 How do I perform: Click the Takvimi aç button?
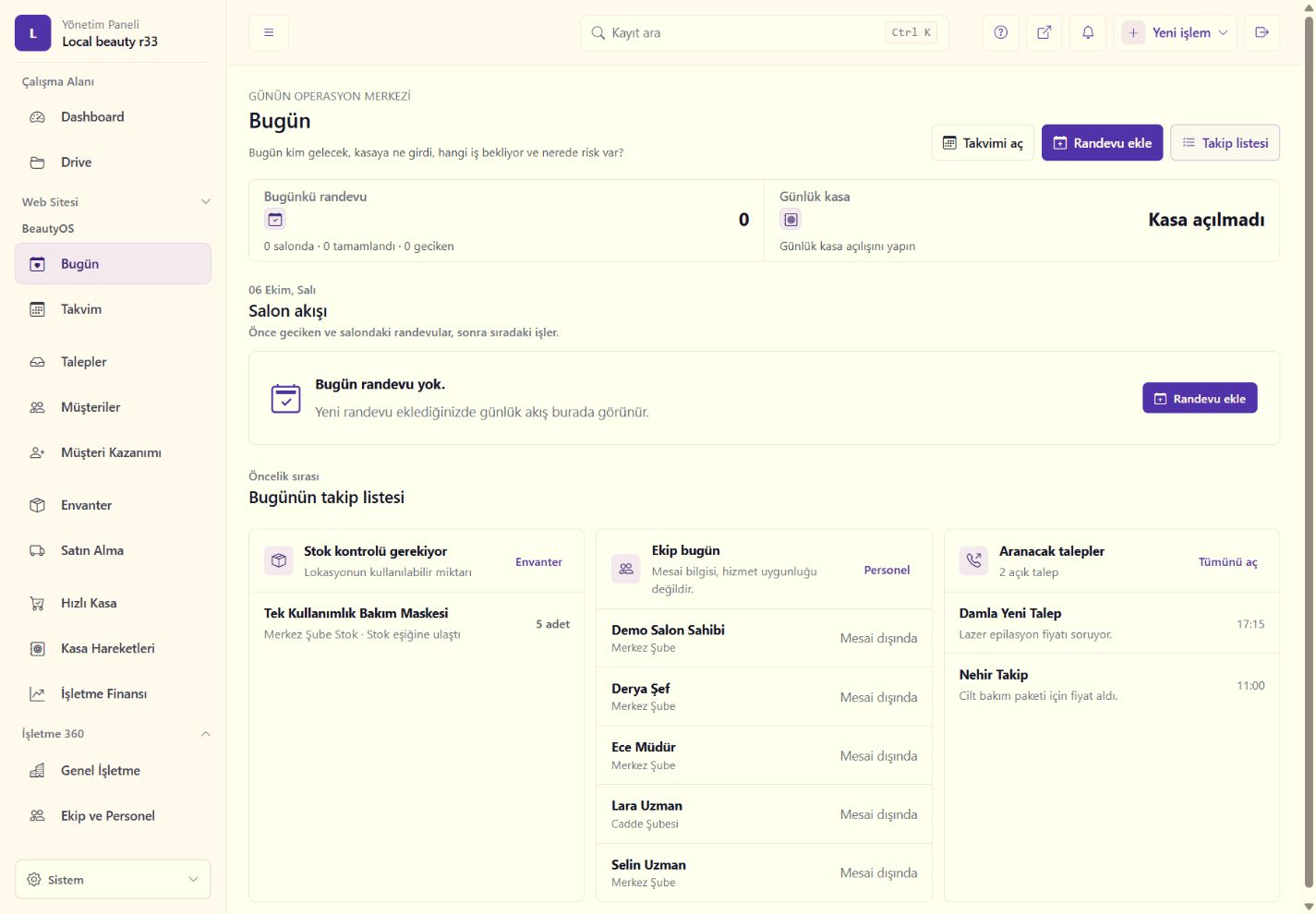(x=983, y=143)
